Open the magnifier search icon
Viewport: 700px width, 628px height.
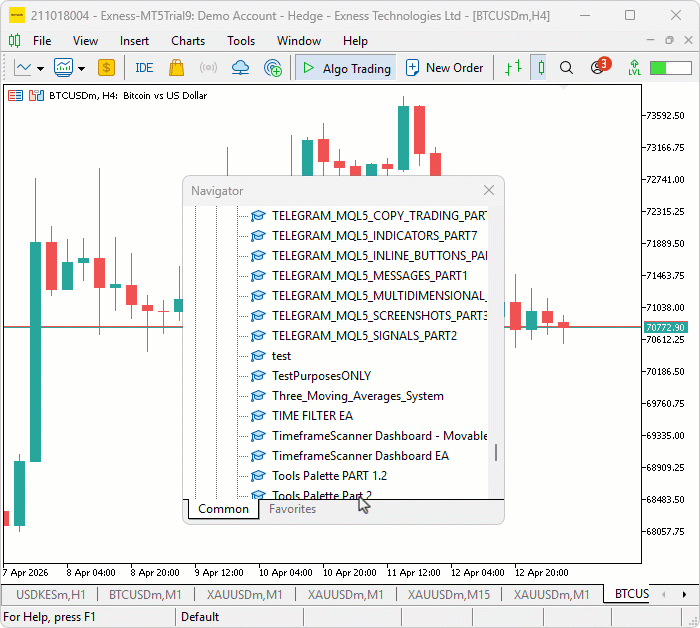coord(566,68)
